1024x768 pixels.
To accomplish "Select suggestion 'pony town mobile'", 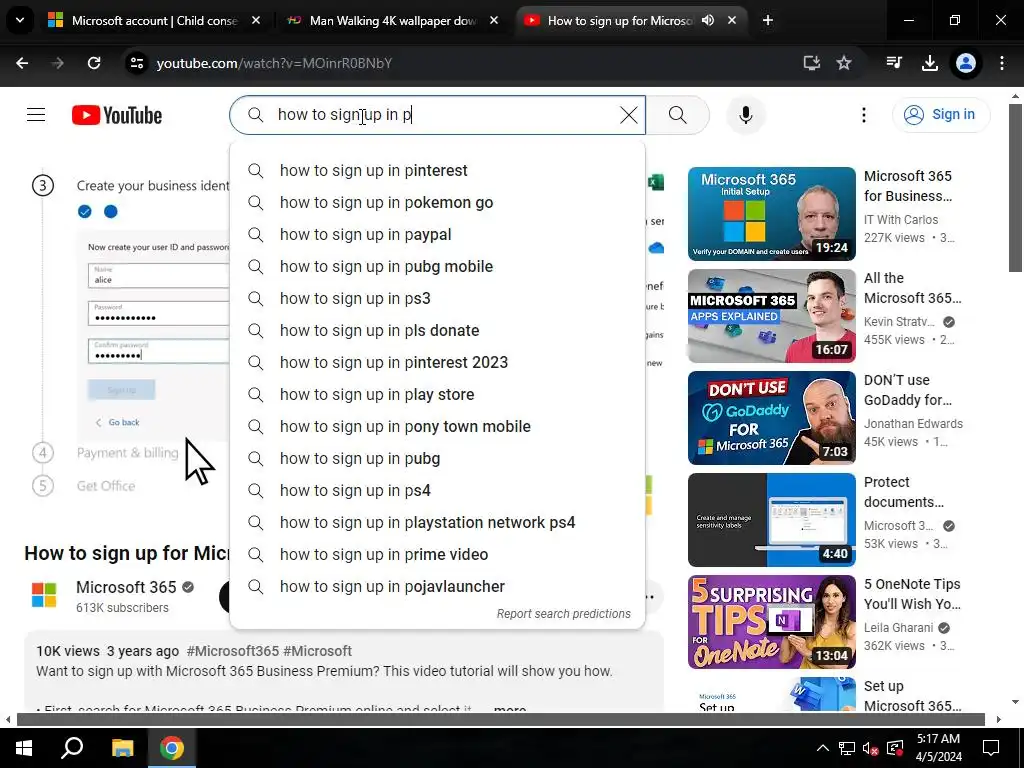I will pyautogui.click(x=438, y=426).
